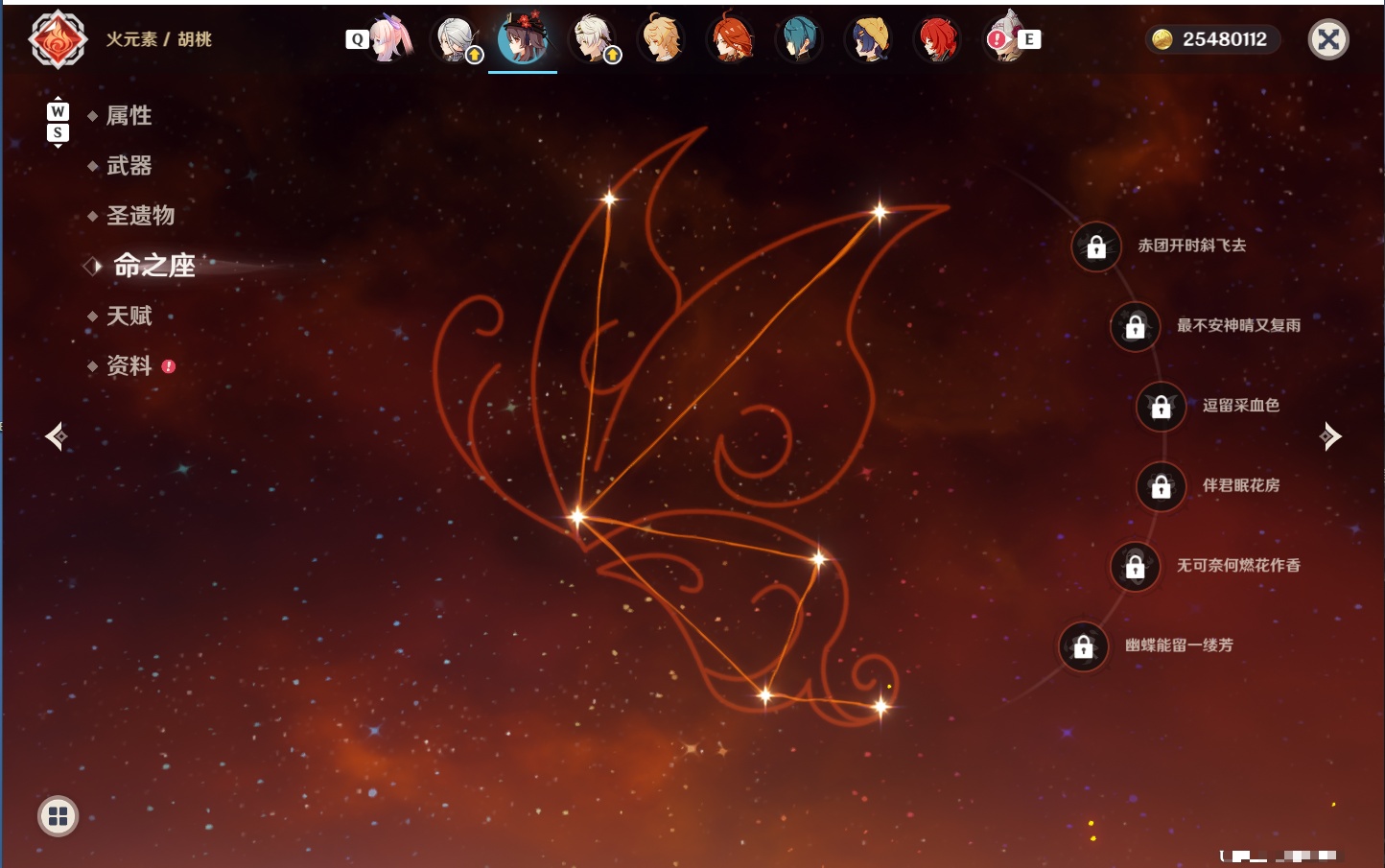Viewport: 1385px width, 868px height.
Task: Click the lock icon beside 逗留采血色
Action: coord(1161,407)
